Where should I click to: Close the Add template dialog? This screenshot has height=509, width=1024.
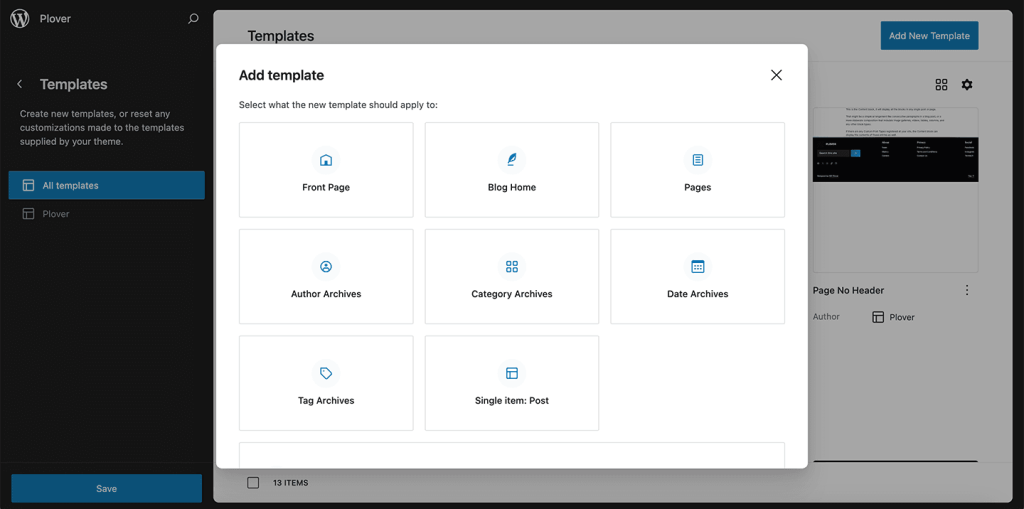pos(776,75)
